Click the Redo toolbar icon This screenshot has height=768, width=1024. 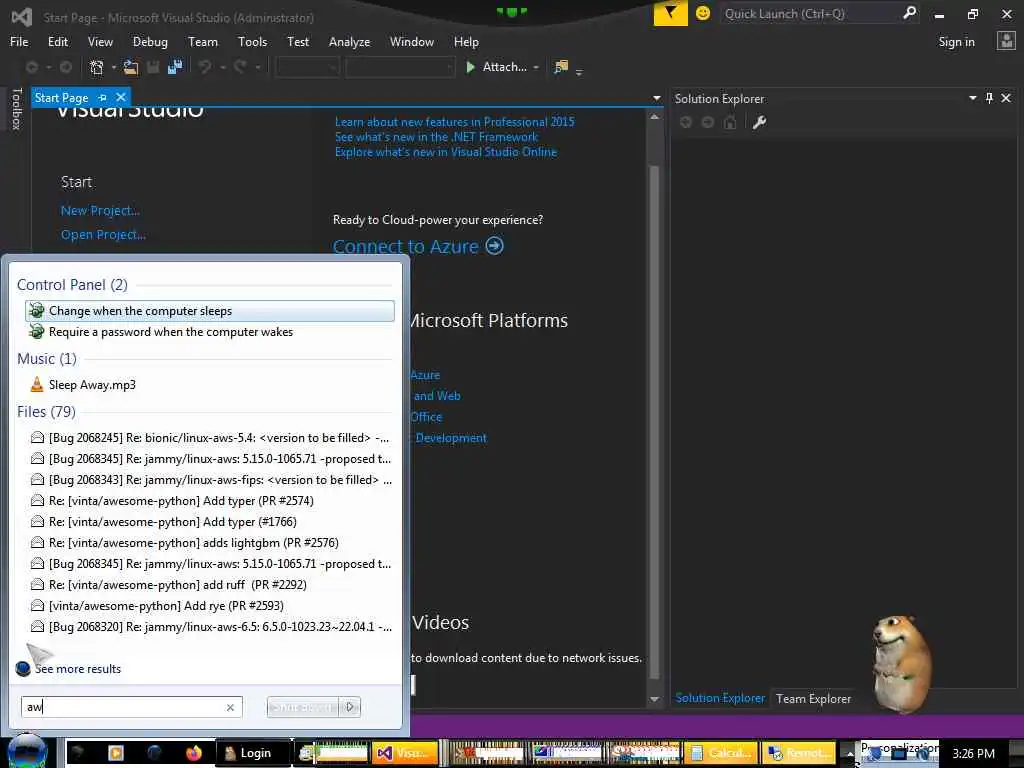click(x=240, y=67)
